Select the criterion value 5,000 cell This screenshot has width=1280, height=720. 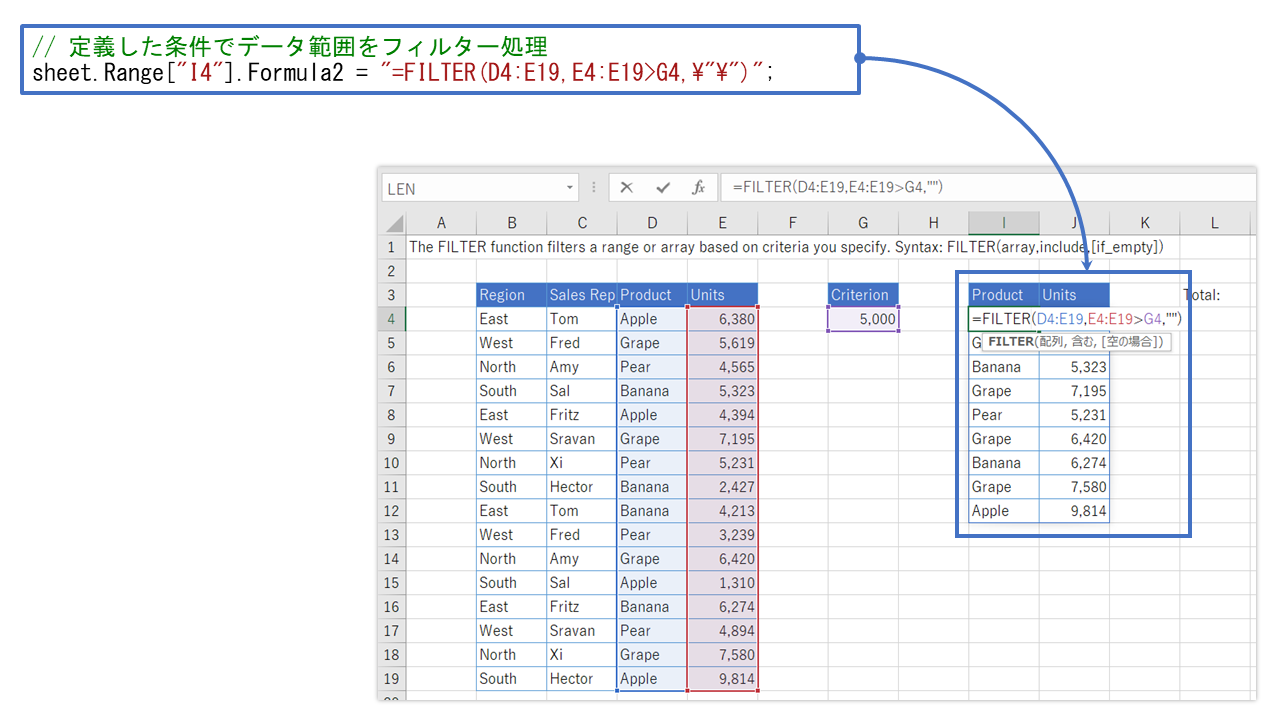pos(863,319)
